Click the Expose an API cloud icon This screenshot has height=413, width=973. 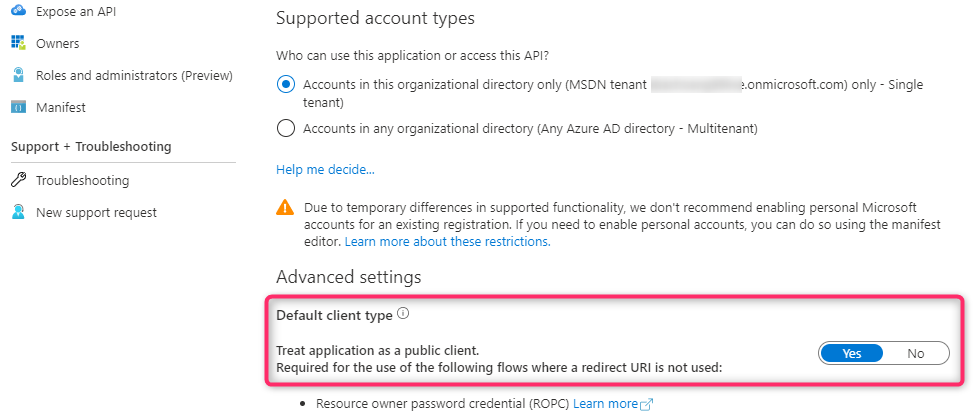[x=19, y=11]
